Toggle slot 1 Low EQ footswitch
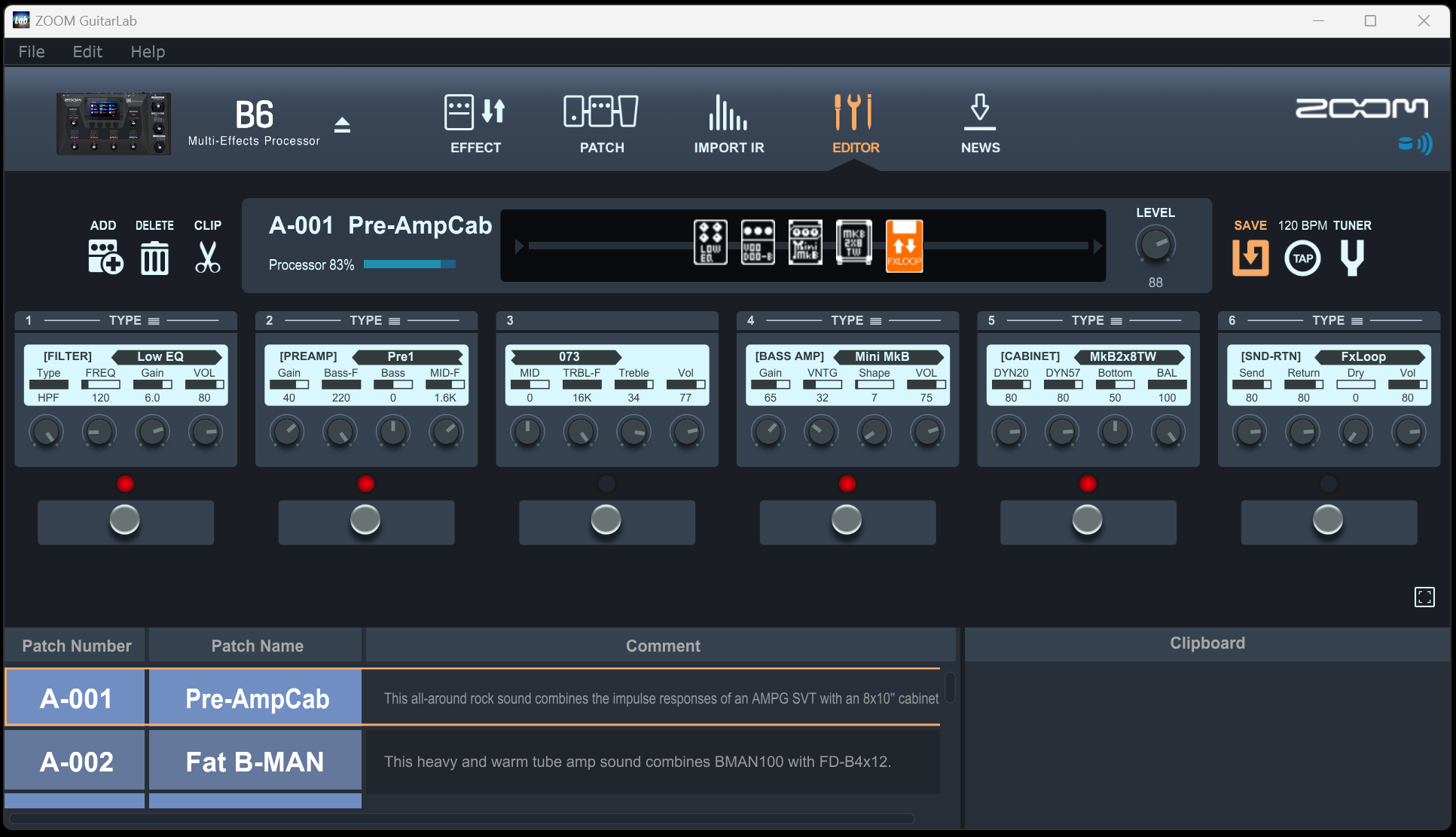1456x837 pixels. point(125,521)
